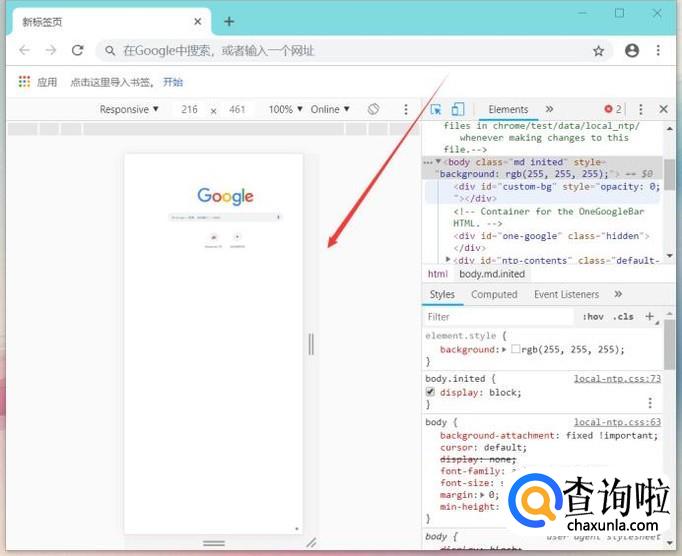
Task: Grab the viewport bottom resize handle
Action: click(x=214, y=543)
